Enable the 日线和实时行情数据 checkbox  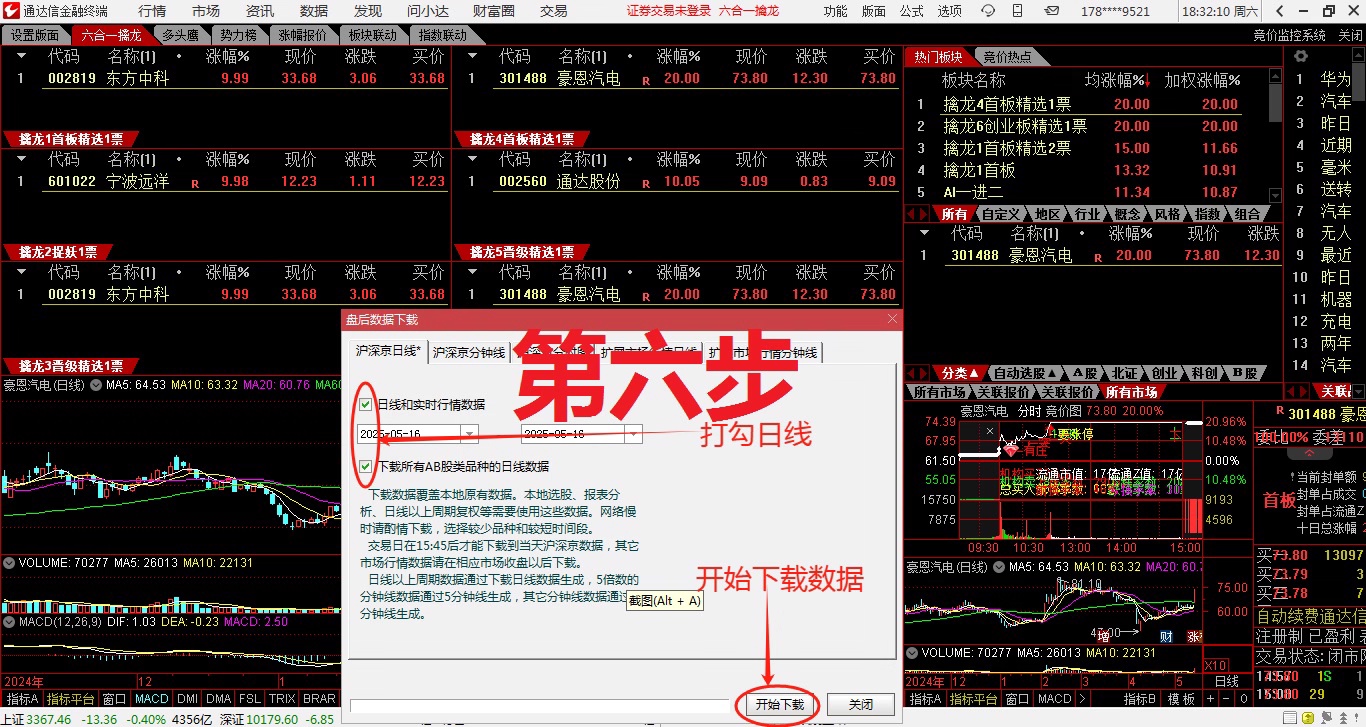click(x=365, y=405)
